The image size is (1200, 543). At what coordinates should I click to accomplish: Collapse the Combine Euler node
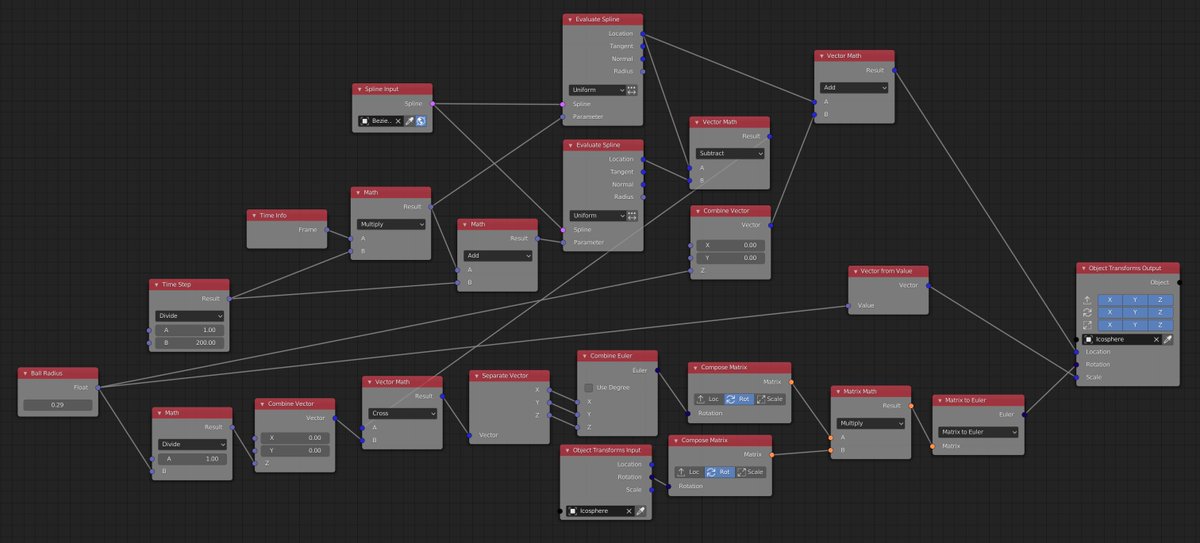584,355
